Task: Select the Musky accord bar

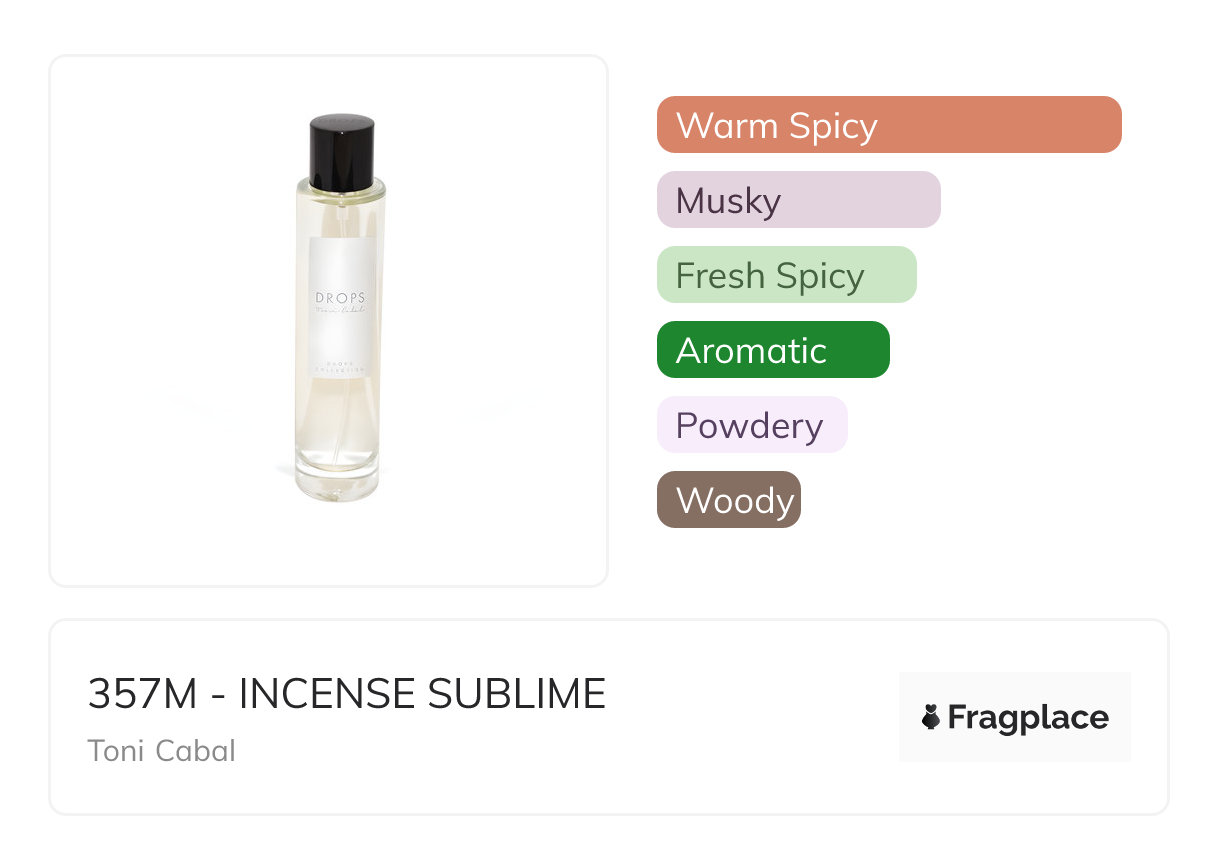Action: click(x=798, y=200)
